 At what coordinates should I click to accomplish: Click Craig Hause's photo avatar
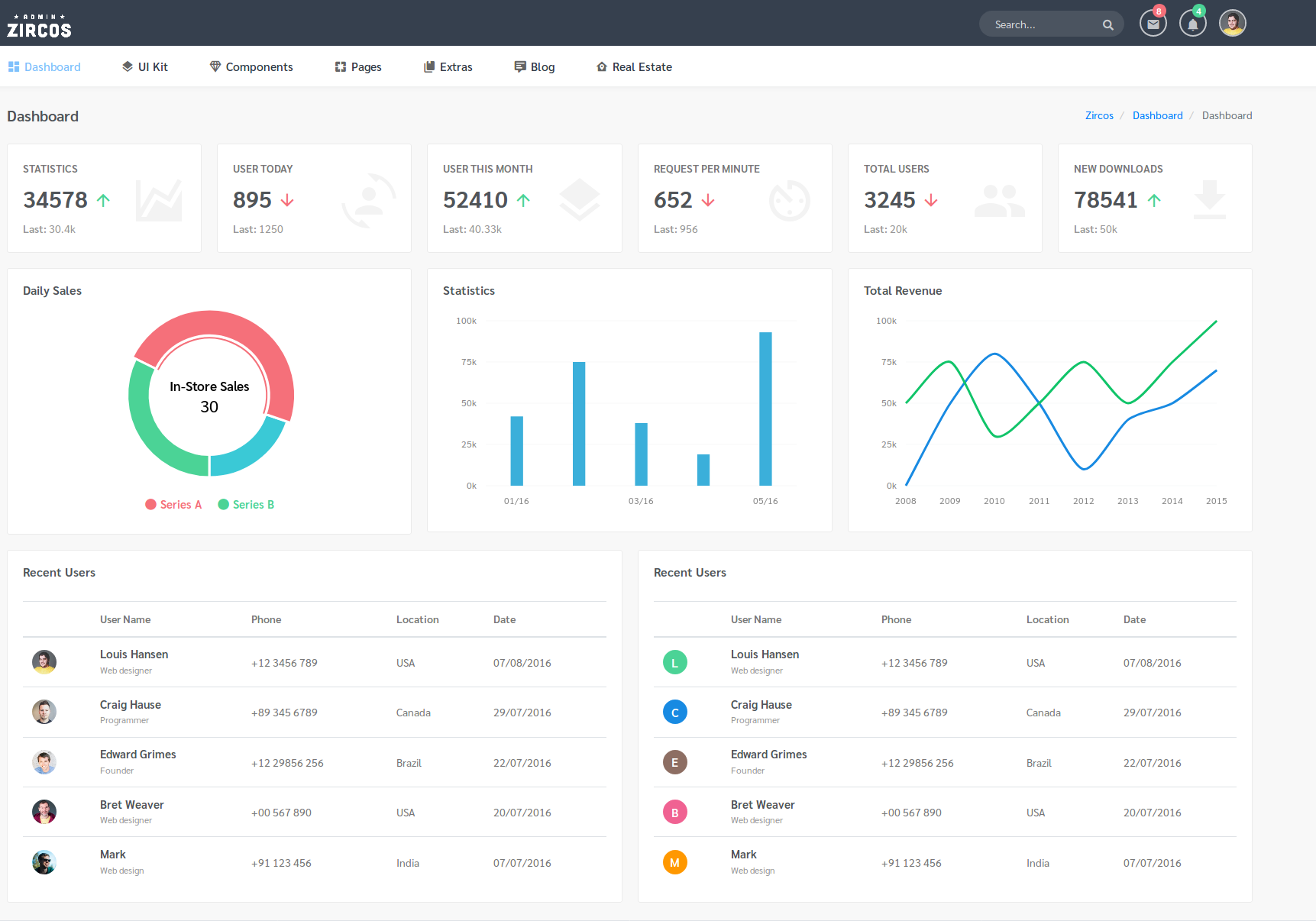[x=44, y=712]
